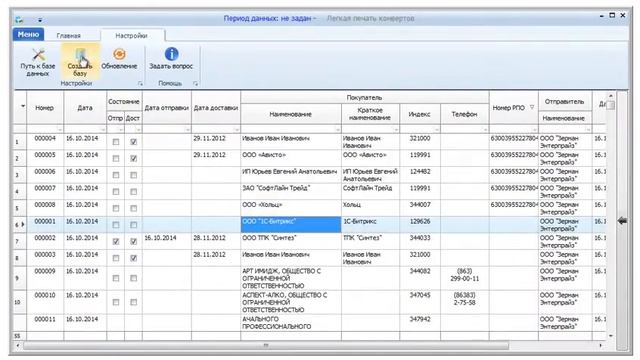Screen dimensions: 640x360
Task: Click the short name cell Хольц
Action: (x=370, y=208)
